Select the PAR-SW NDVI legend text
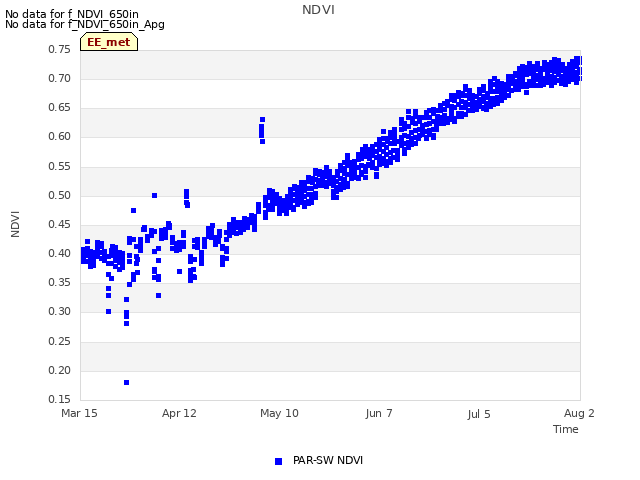This screenshot has width=640, height=480. tap(328, 460)
